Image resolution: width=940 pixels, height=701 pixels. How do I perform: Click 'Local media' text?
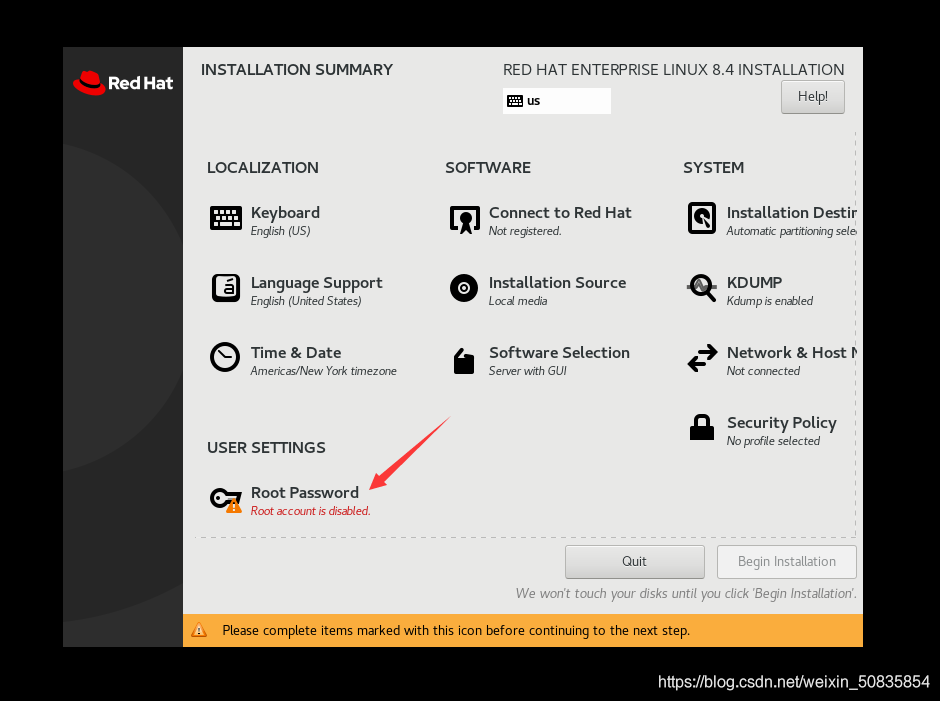click(518, 301)
